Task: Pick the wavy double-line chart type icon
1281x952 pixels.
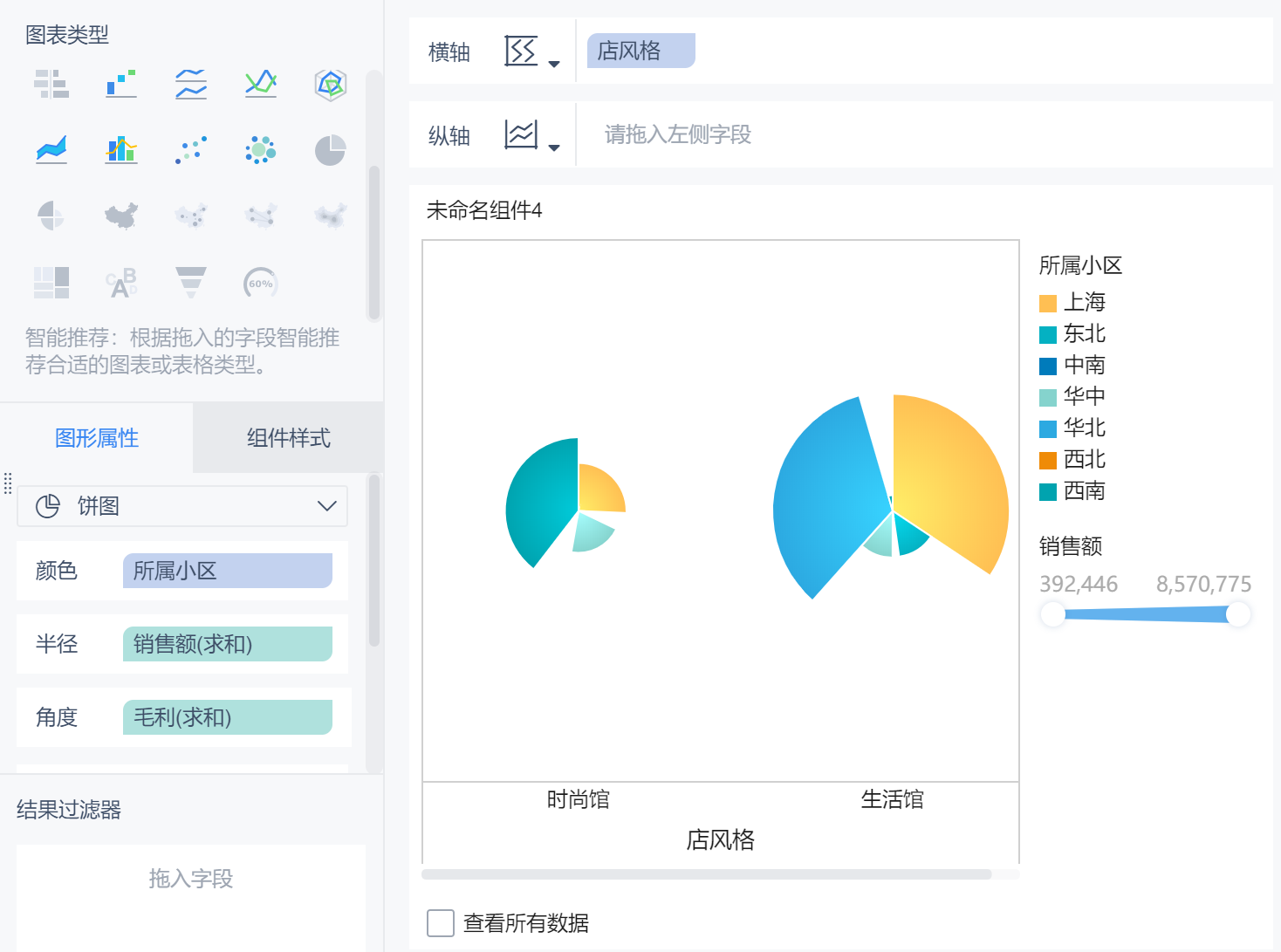Action: pyautogui.click(x=191, y=85)
